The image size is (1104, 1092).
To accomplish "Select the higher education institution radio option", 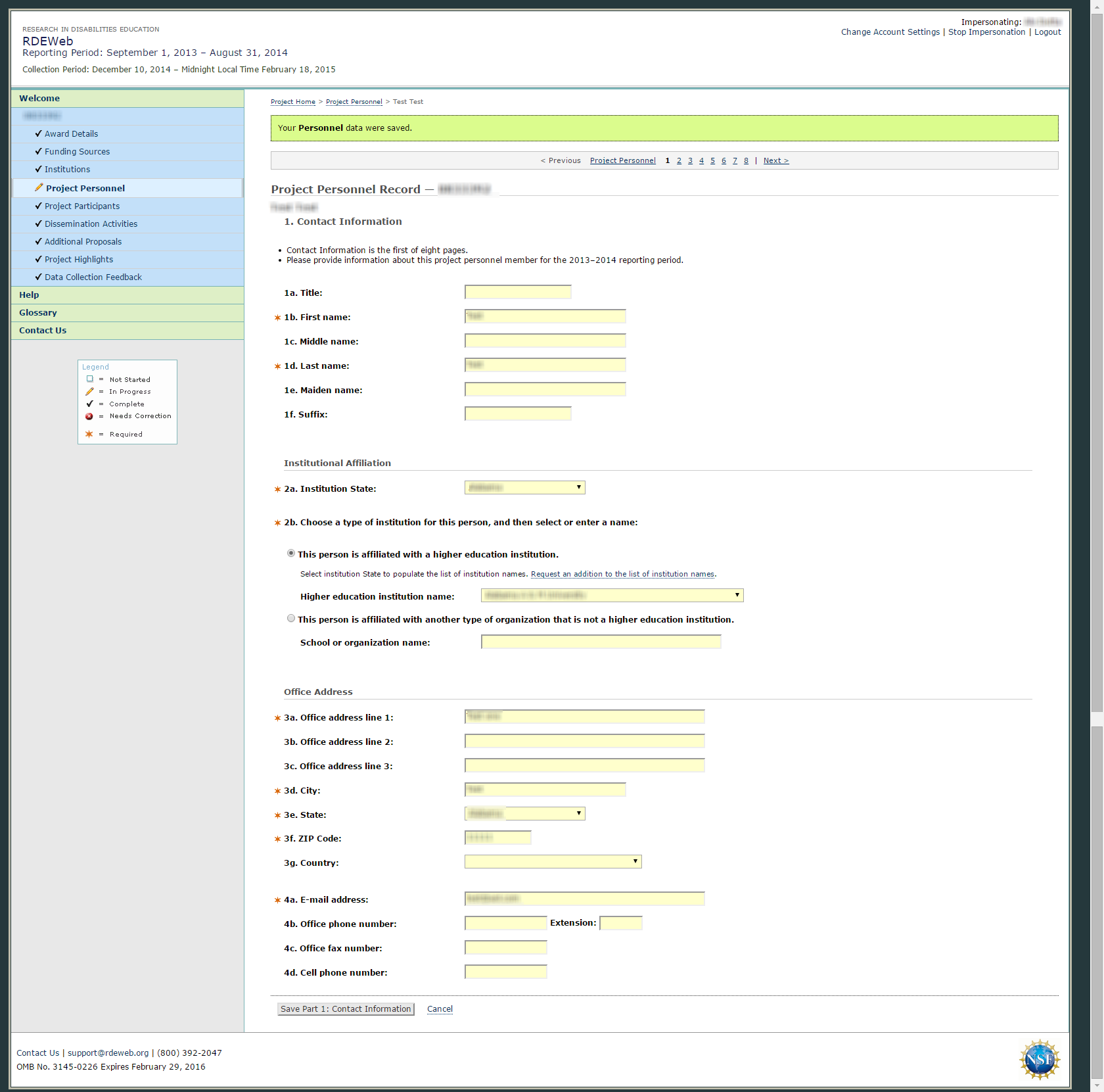I will tap(291, 554).
